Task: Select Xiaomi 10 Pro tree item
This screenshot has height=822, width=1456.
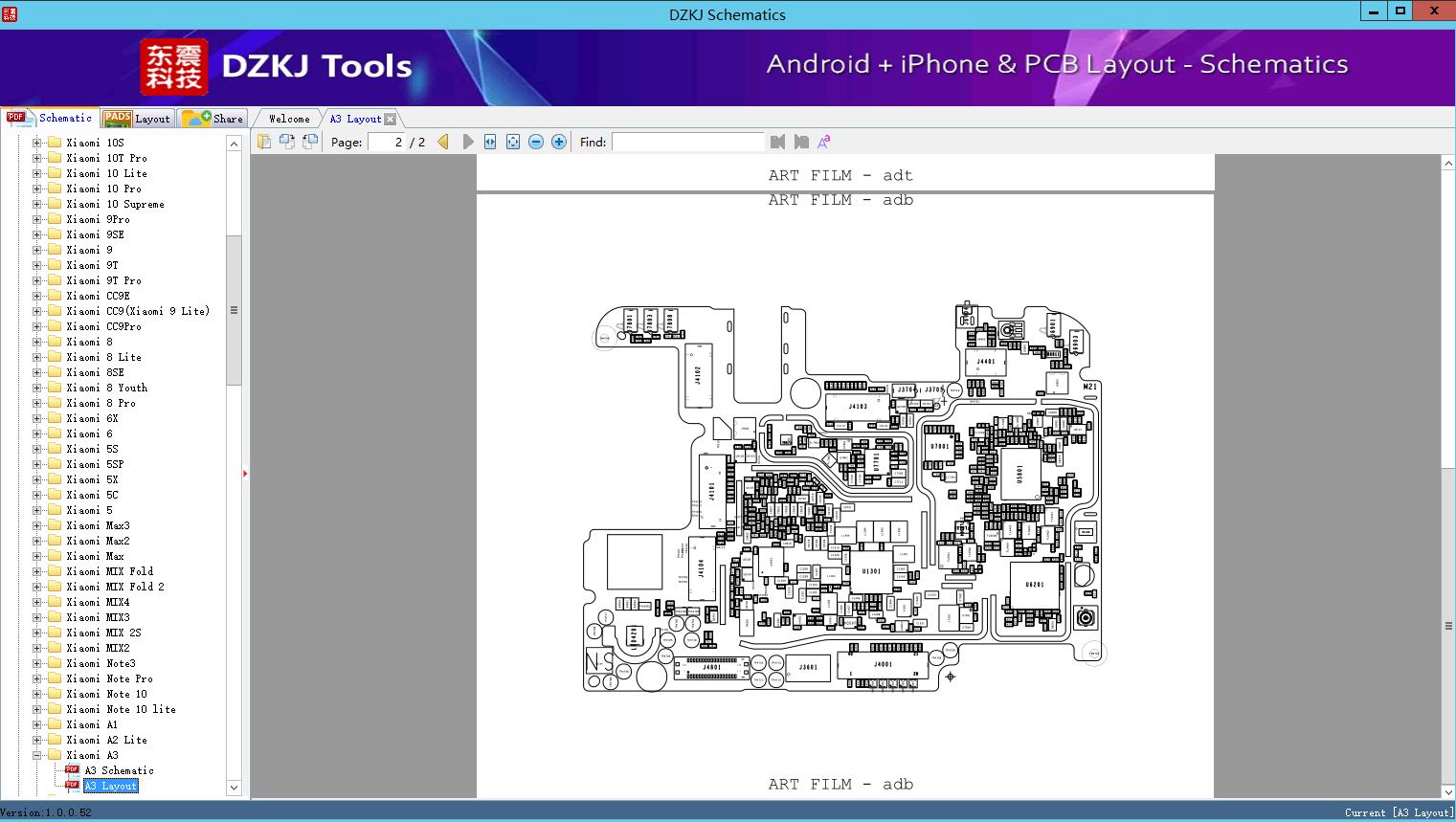Action: tap(103, 189)
